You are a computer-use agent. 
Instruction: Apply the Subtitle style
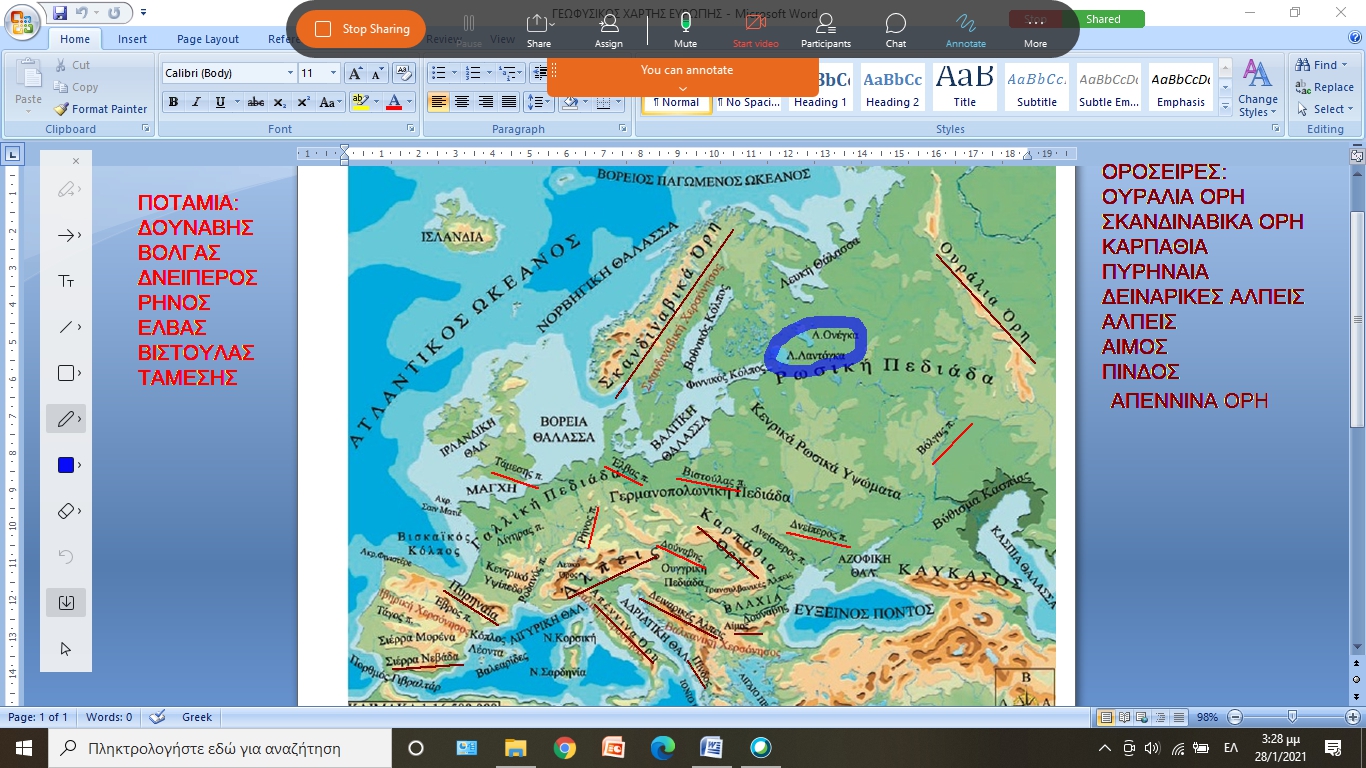point(1037,88)
